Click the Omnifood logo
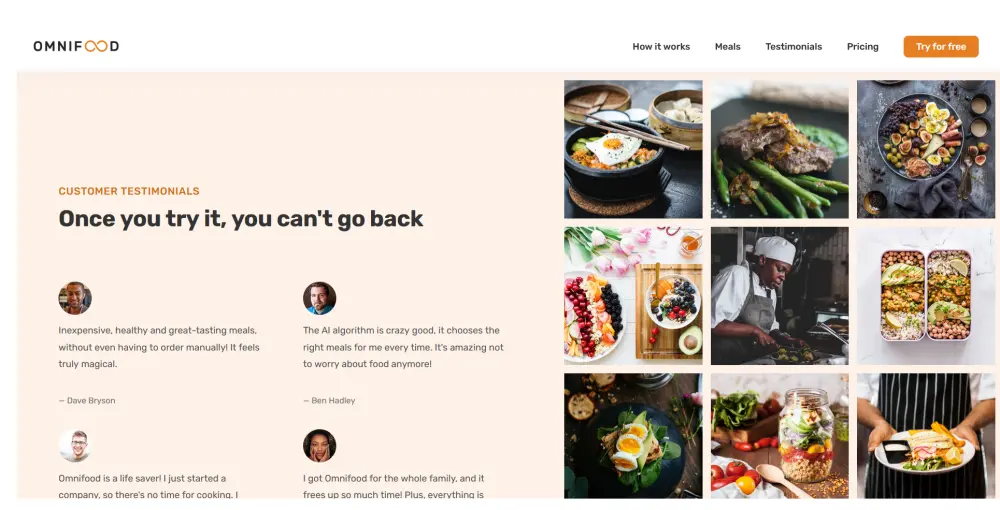 coord(76,46)
